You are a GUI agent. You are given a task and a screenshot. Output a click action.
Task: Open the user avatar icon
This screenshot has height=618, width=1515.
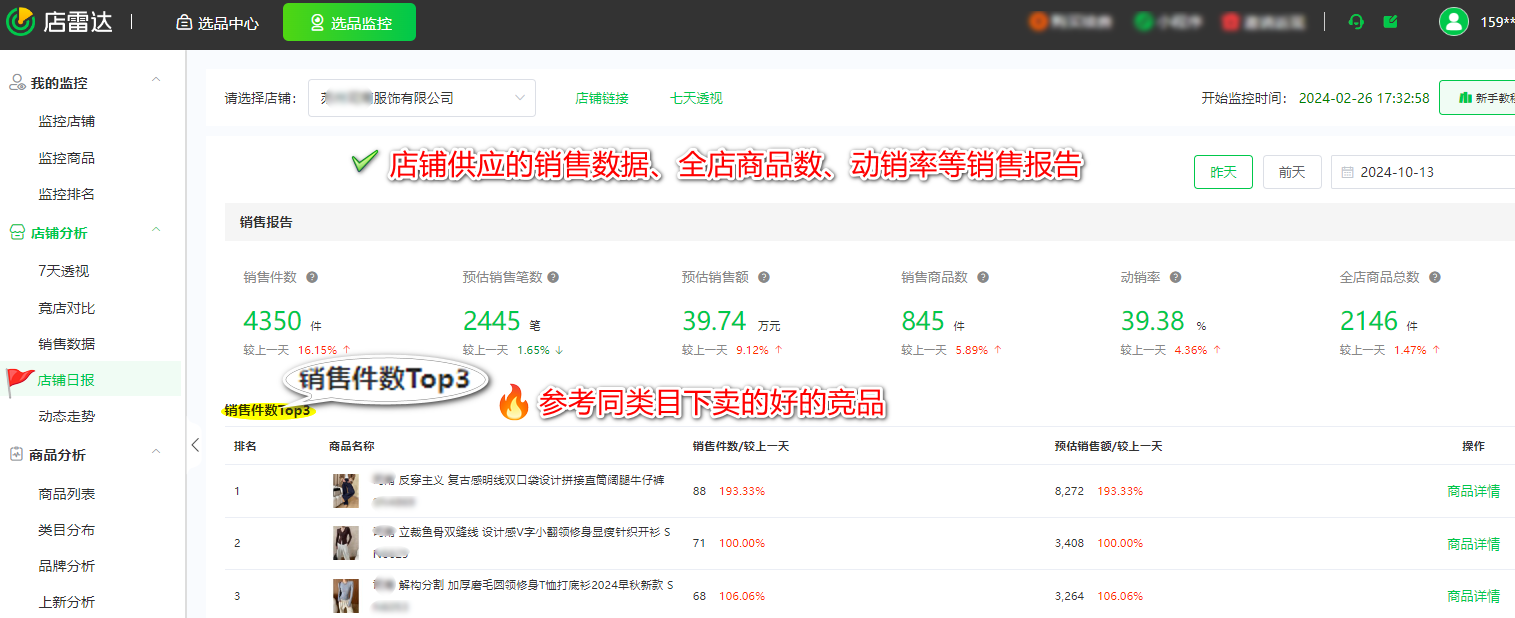click(1453, 21)
